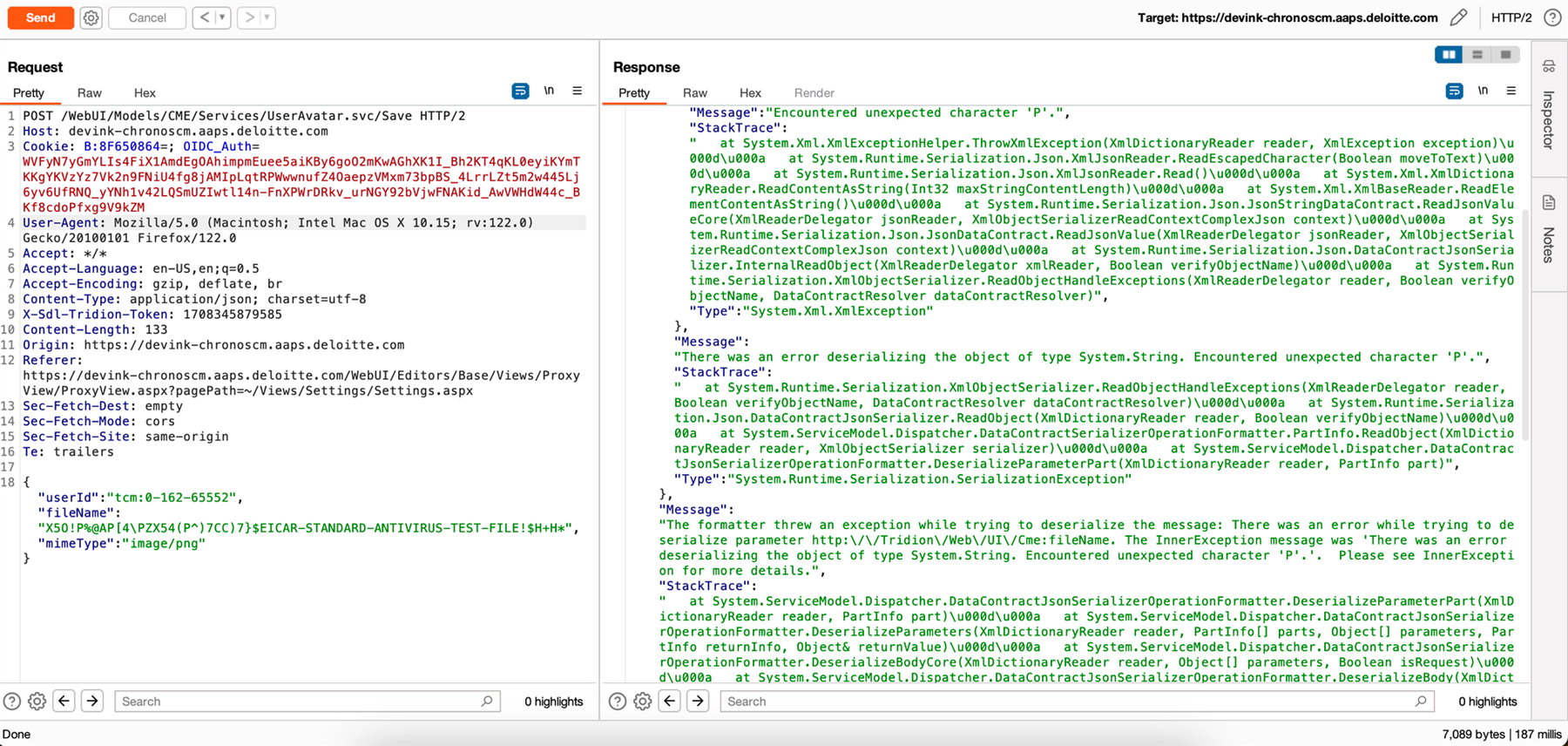Click the POST request line

[x=244, y=116]
